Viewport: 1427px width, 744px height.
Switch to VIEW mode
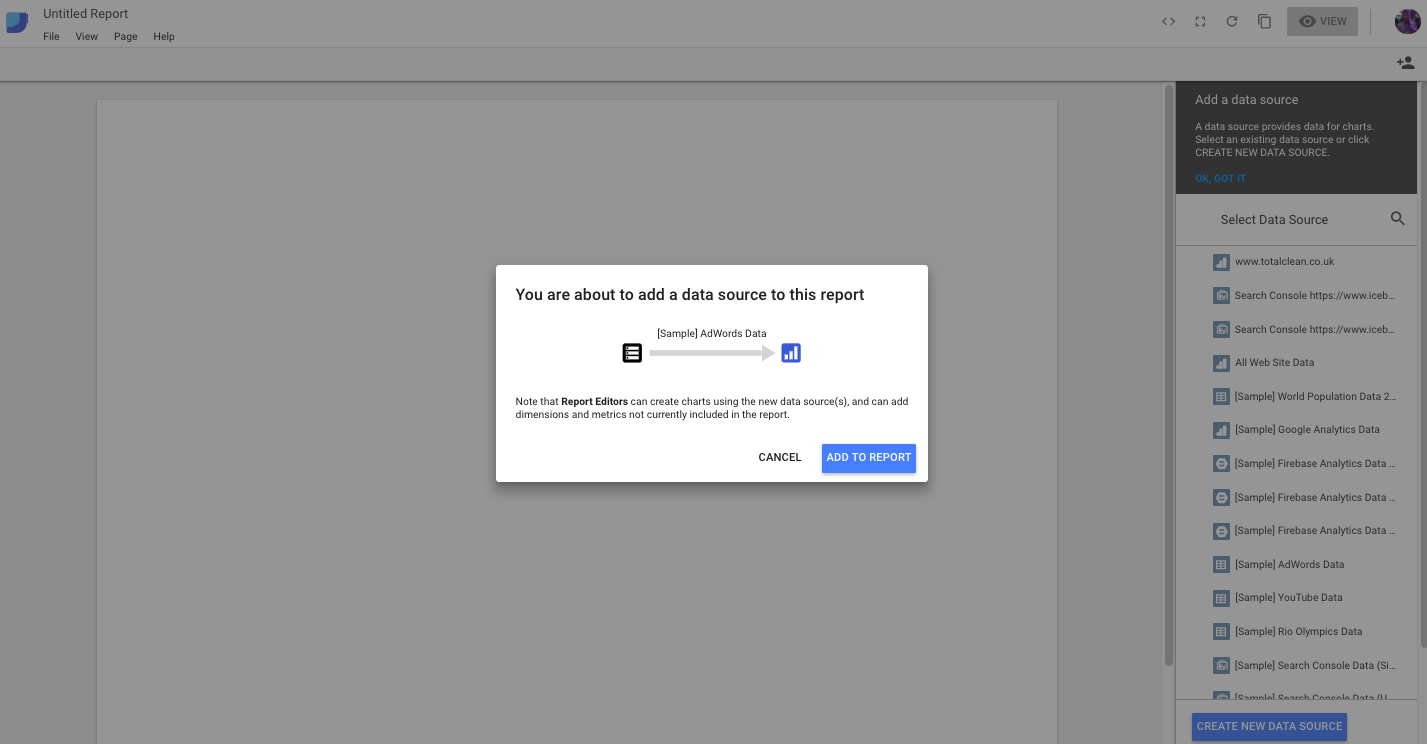click(x=1322, y=21)
